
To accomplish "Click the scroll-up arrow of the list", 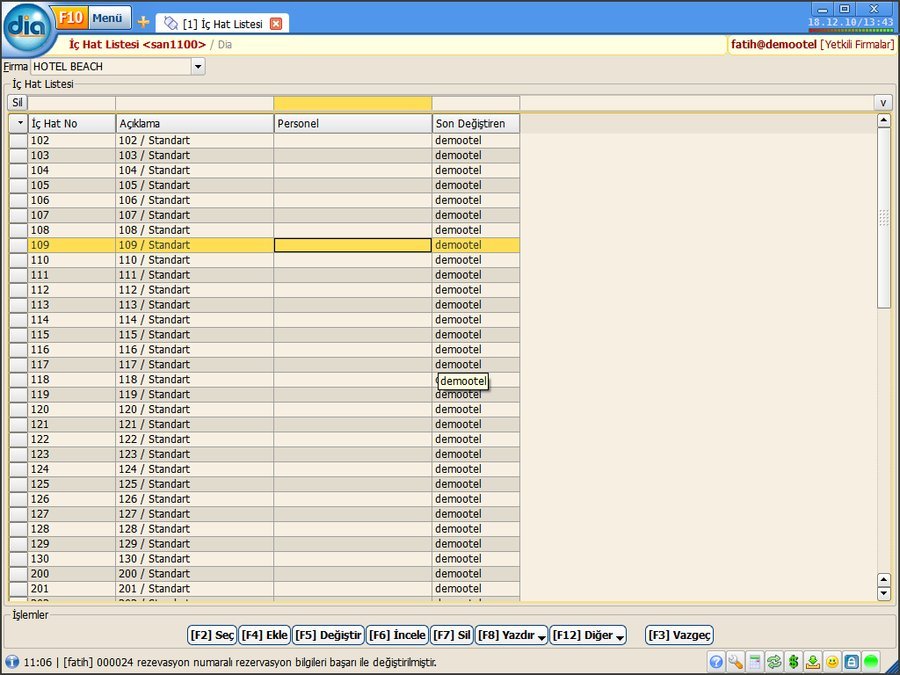I will [884, 121].
